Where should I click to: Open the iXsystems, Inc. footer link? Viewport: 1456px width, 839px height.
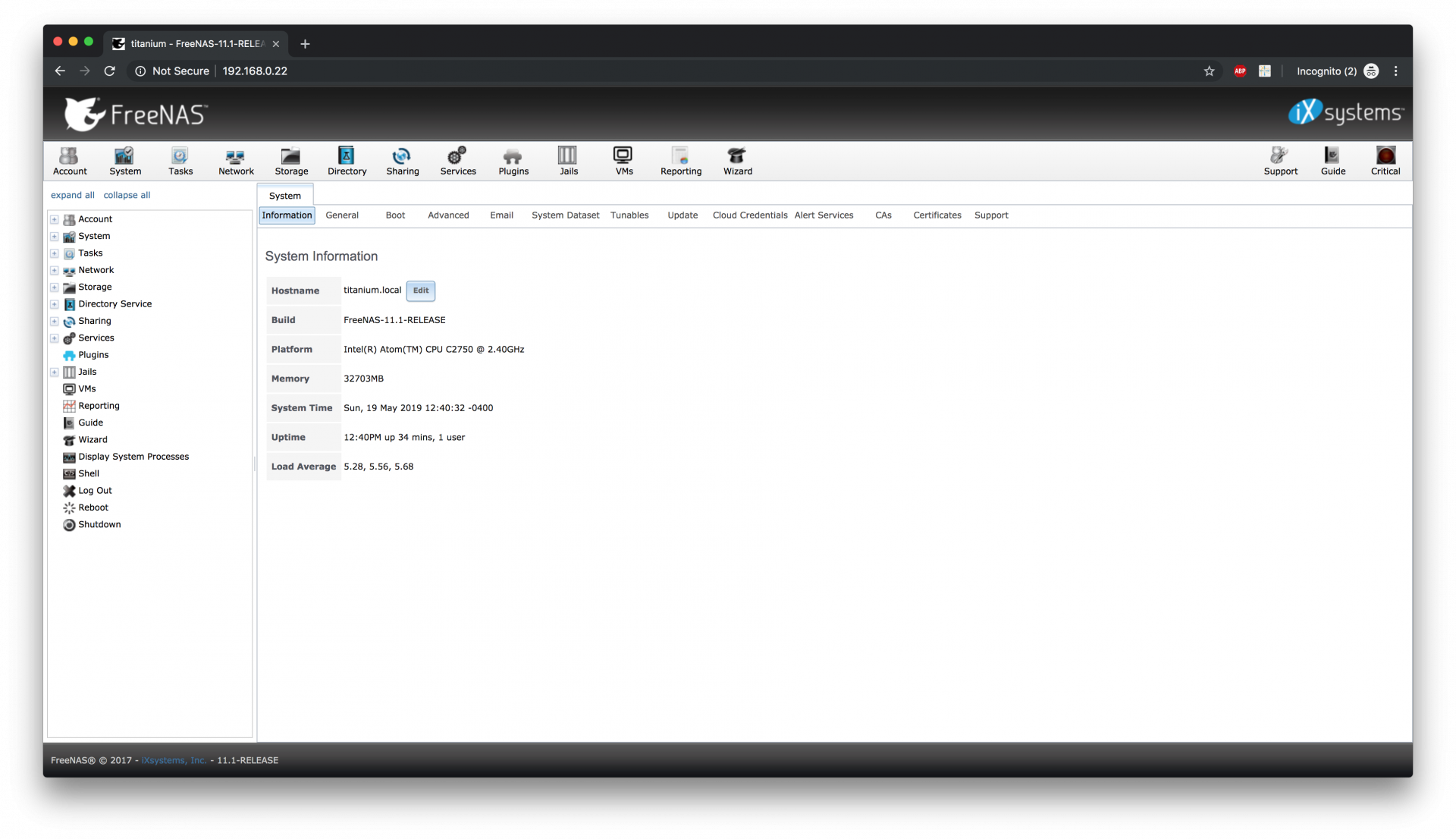pyautogui.click(x=174, y=760)
